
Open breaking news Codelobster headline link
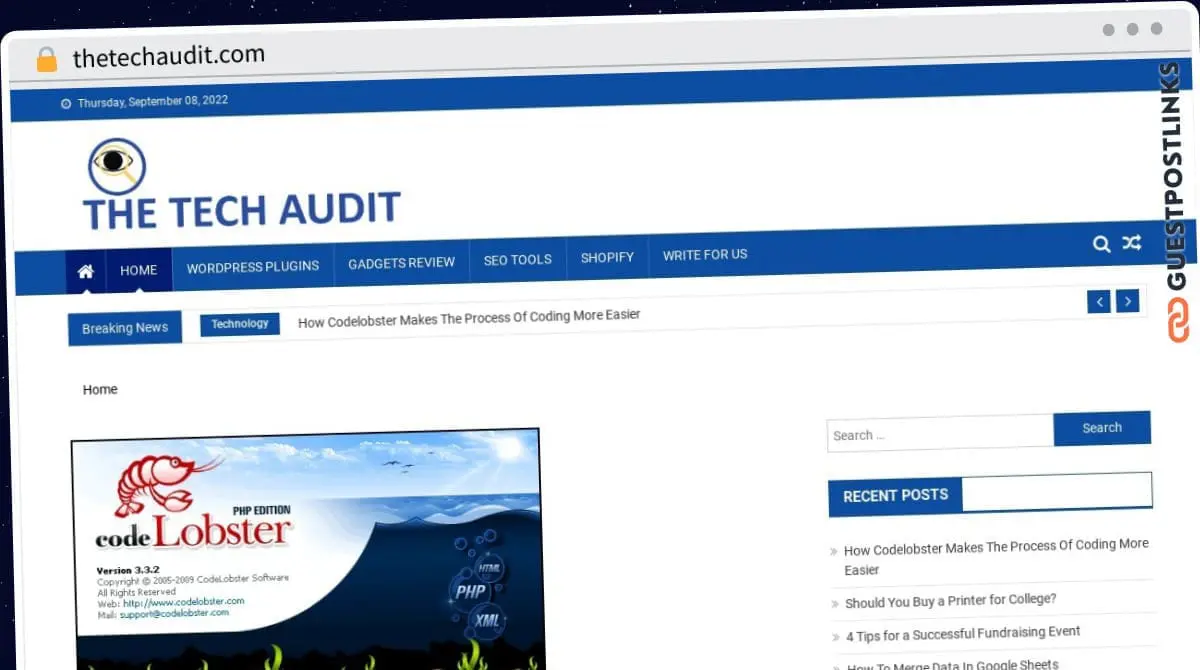pyautogui.click(x=469, y=318)
